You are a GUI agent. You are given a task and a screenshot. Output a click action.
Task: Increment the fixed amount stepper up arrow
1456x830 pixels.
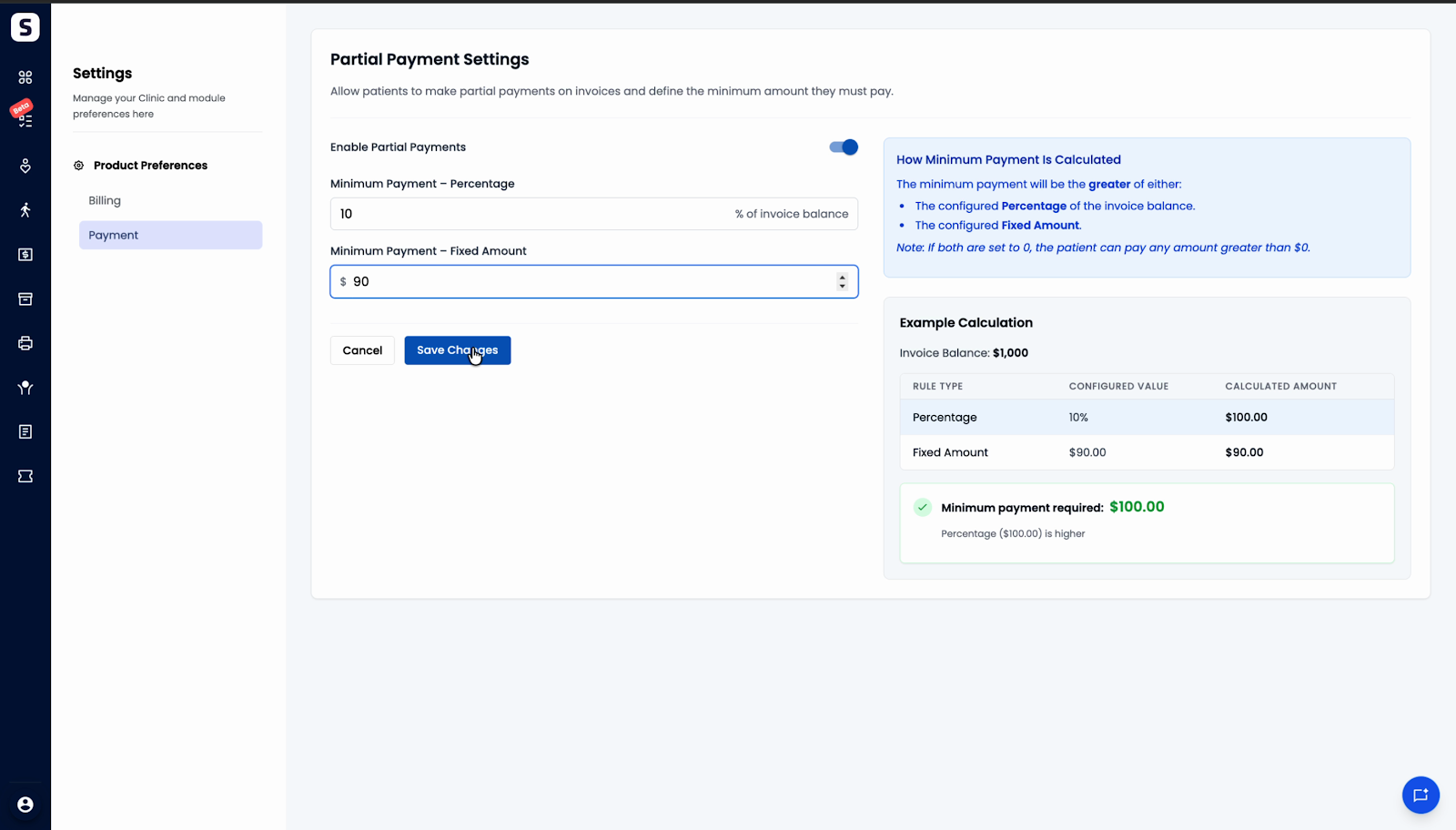coord(843,277)
